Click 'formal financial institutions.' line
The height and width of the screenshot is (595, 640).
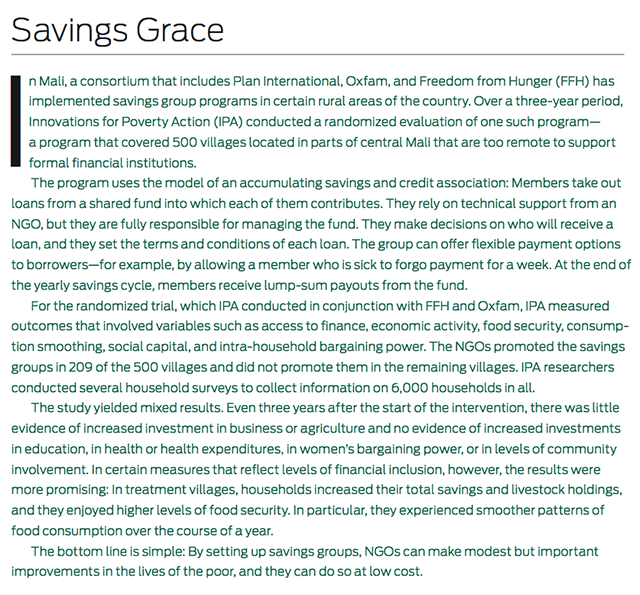[113, 163]
